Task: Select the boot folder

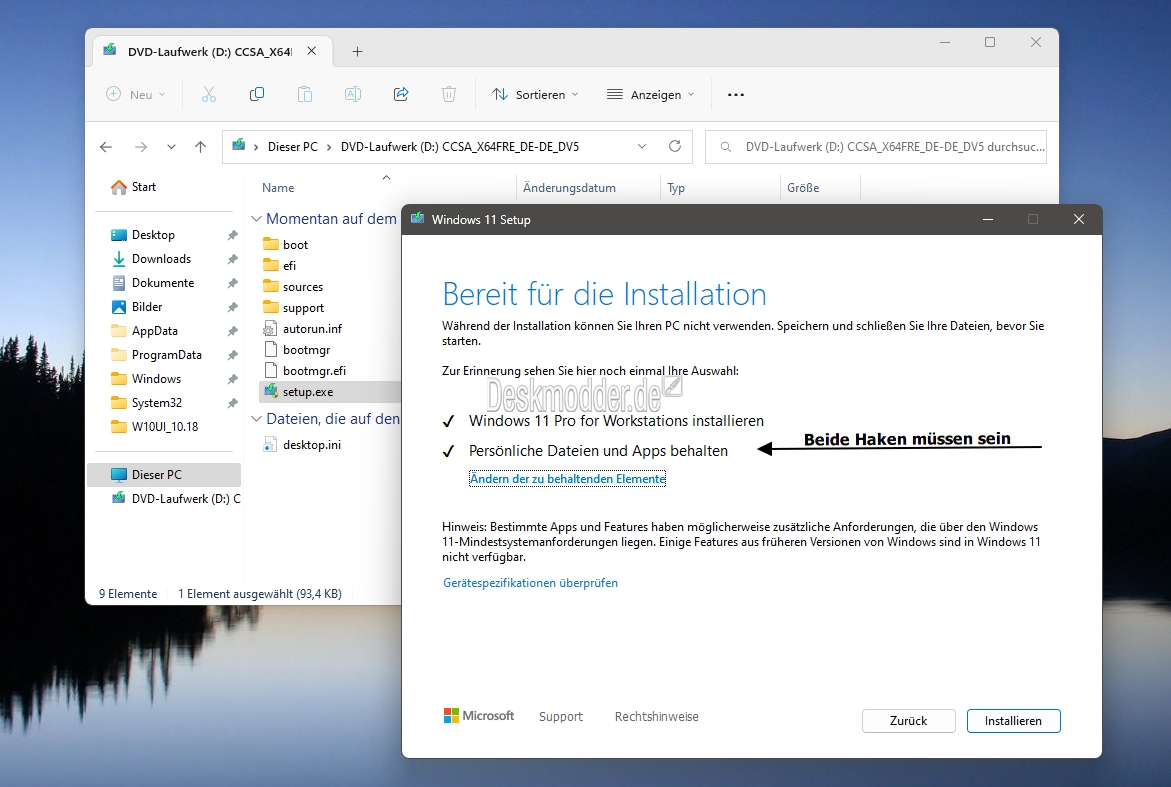Action: click(295, 244)
